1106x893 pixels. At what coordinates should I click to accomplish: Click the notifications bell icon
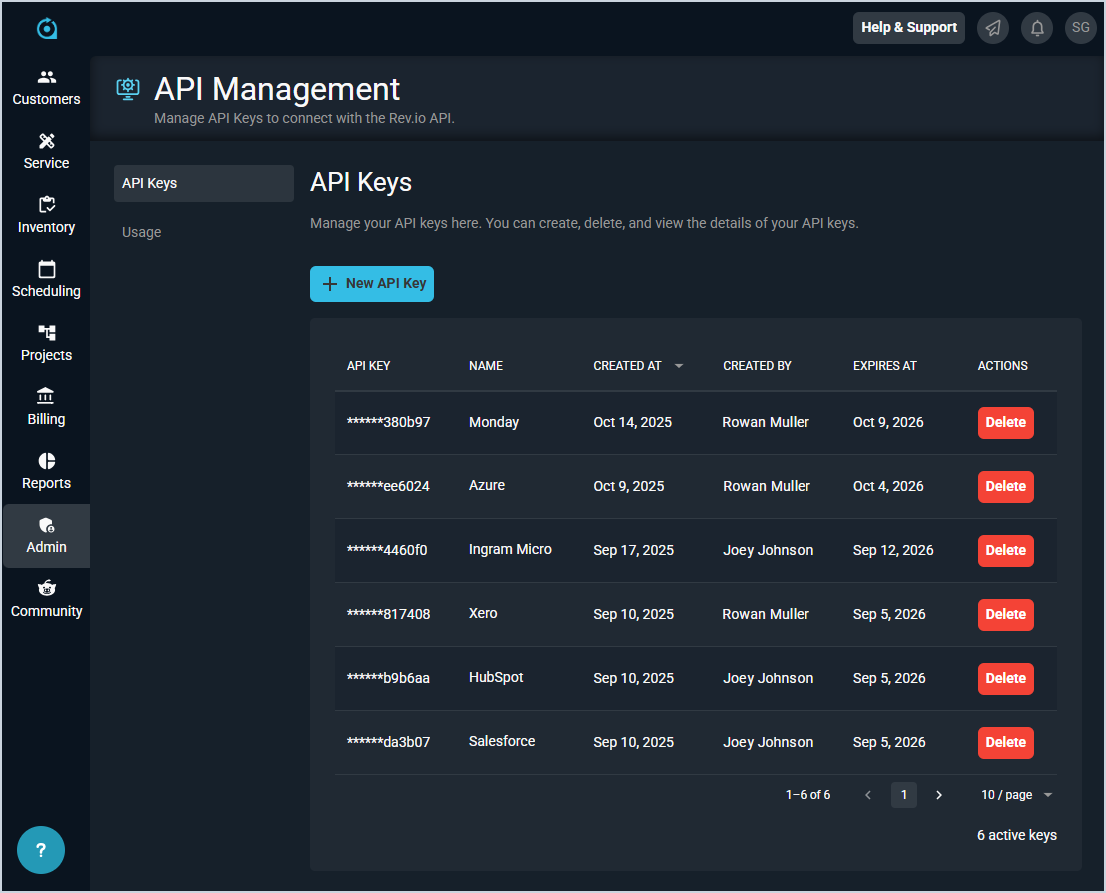click(x=1037, y=28)
